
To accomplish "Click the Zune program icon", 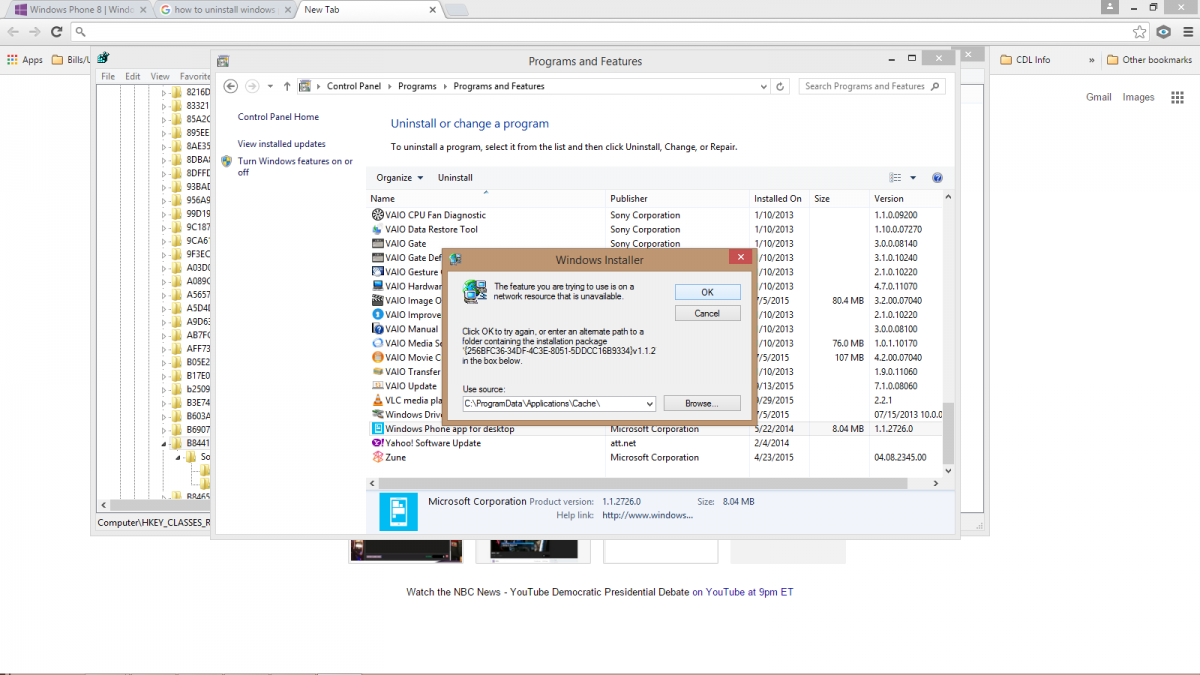I will point(377,457).
